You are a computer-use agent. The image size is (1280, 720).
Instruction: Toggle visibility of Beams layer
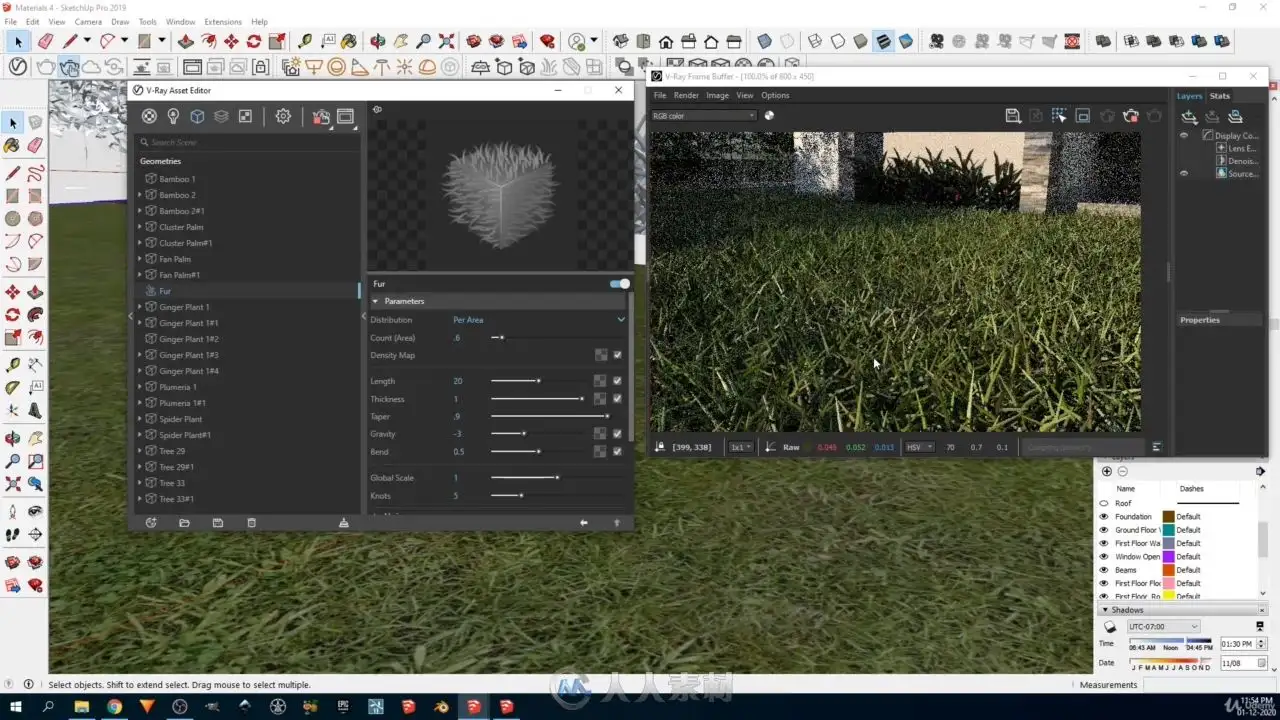point(1104,570)
